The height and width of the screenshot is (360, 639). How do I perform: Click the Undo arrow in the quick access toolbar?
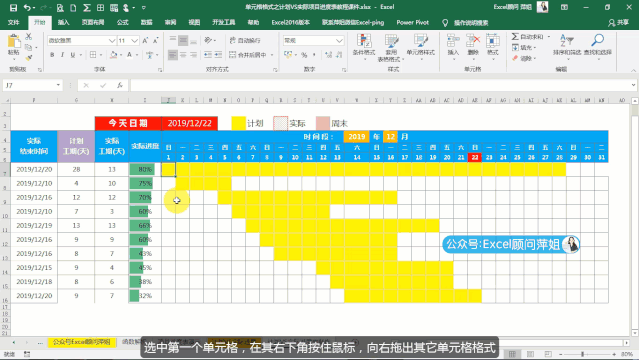27,7
